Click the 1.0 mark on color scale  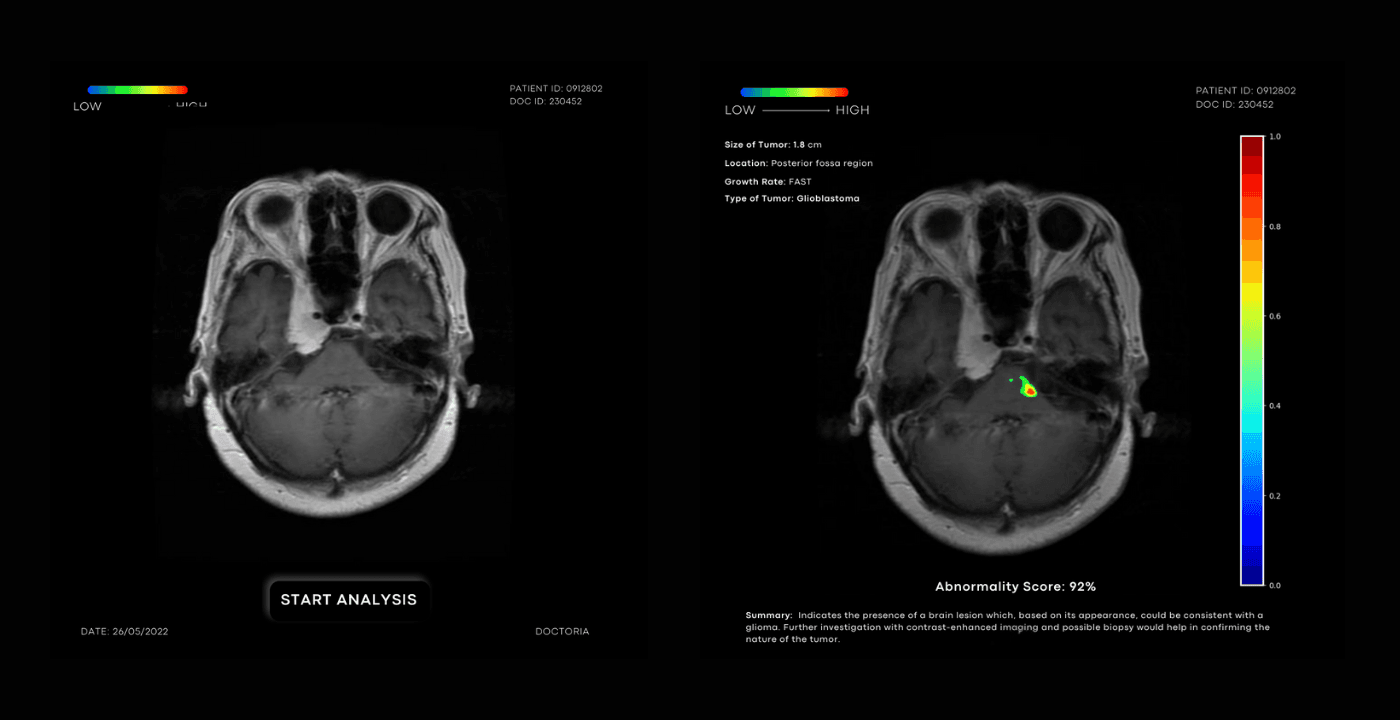click(x=1274, y=136)
